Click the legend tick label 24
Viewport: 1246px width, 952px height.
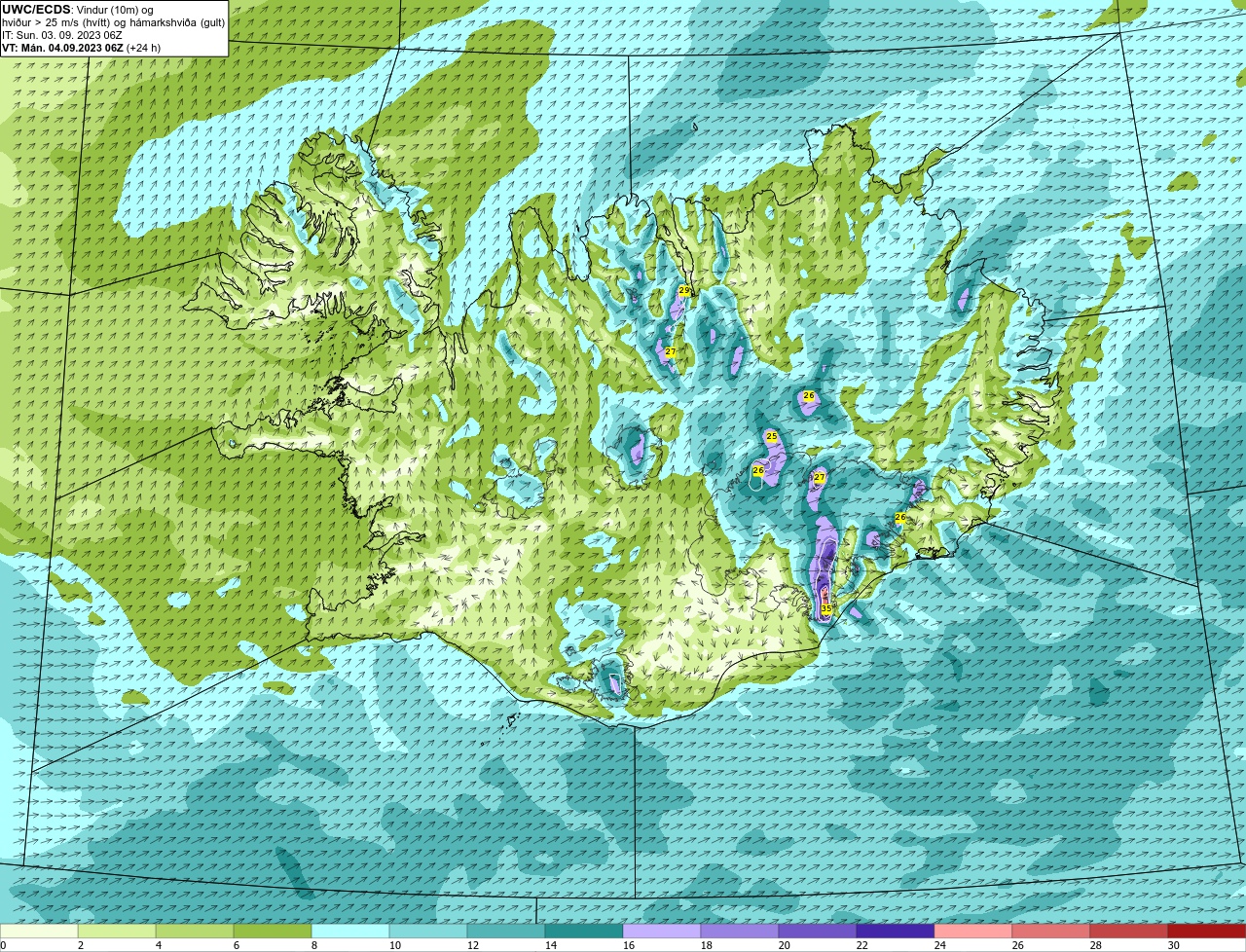[939, 945]
